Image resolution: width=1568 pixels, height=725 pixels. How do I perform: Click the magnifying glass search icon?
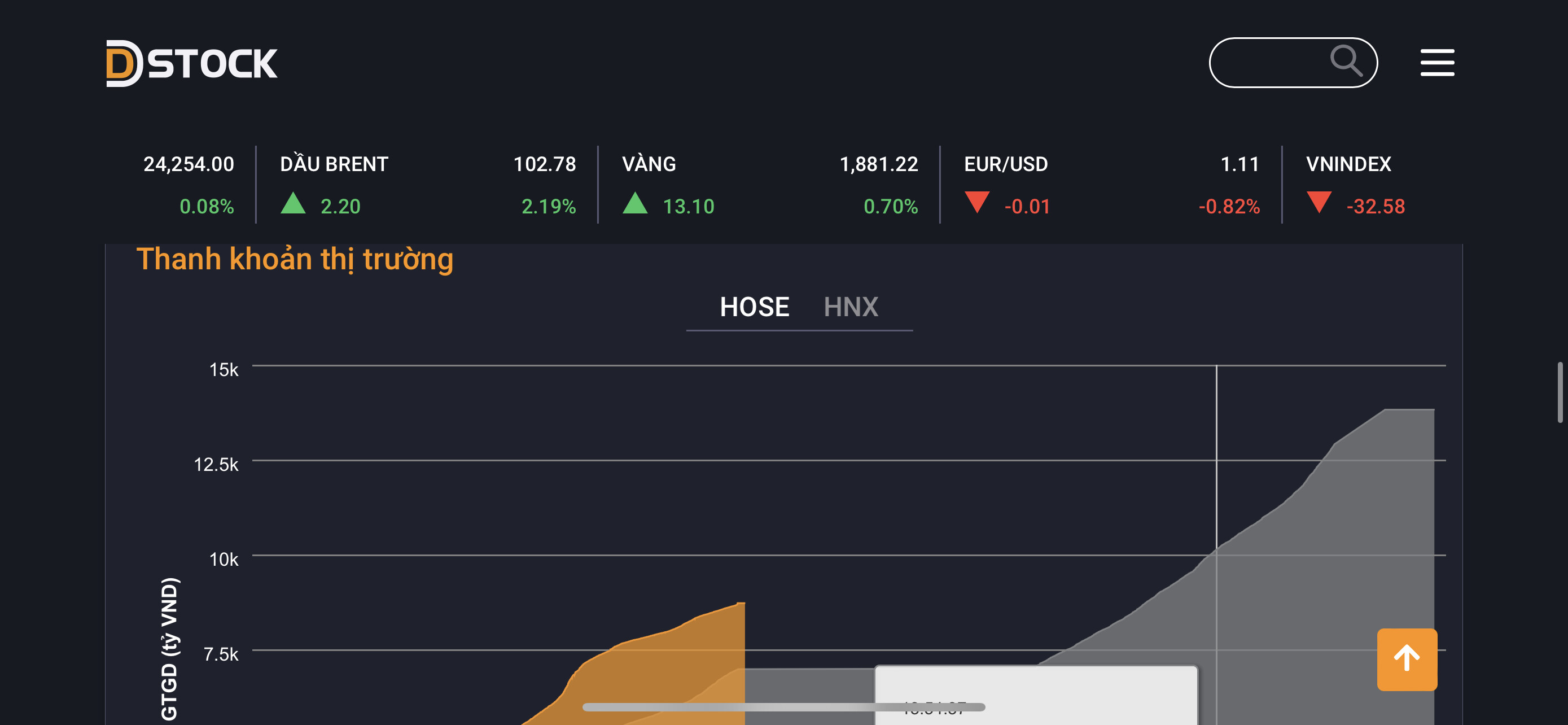pyautogui.click(x=1345, y=61)
